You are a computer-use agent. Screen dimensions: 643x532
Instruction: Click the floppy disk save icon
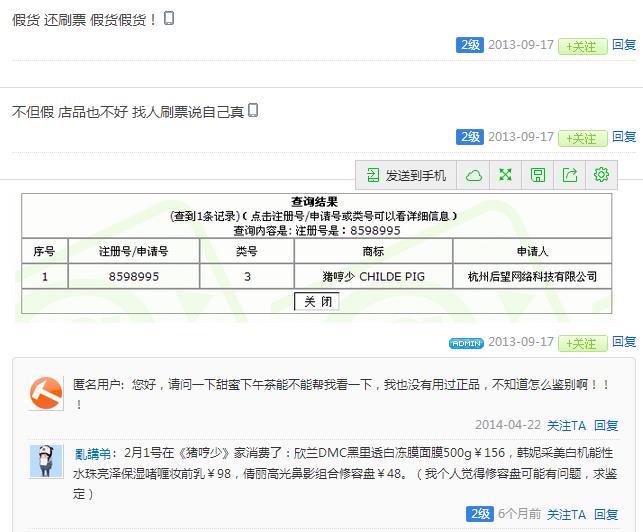(538, 175)
